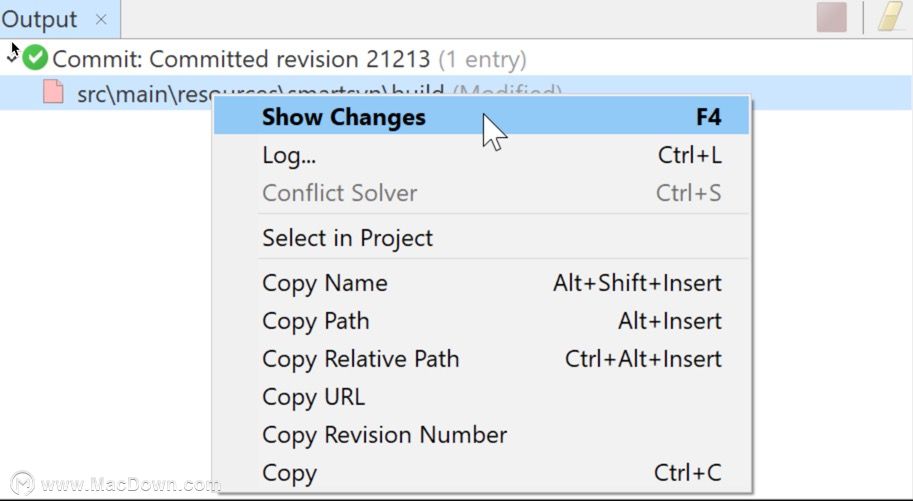Click the red stop operation icon
This screenshot has width=913, height=501.
pyautogui.click(x=831, y=18)
